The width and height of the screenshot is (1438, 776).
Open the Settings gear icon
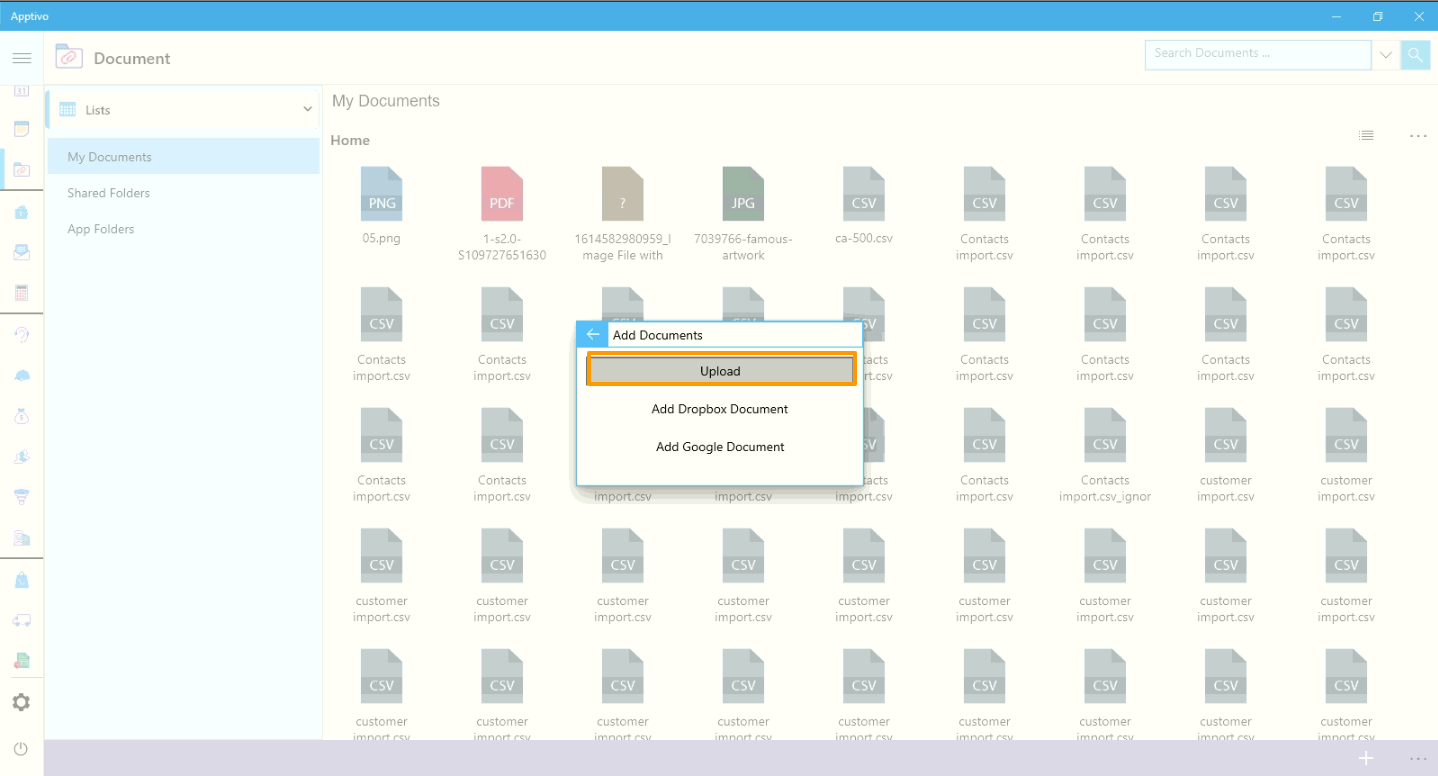coord(22,701)
